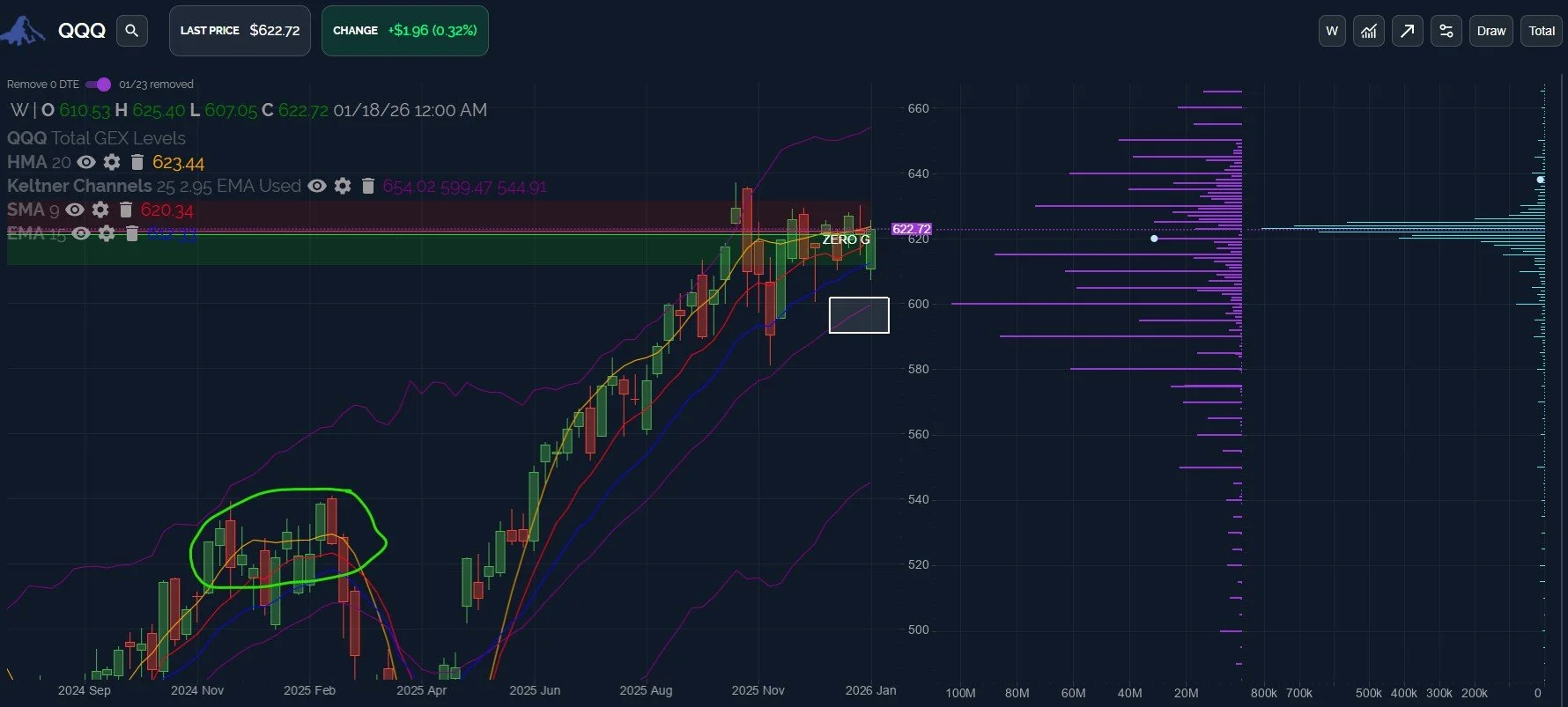Viewport: 1568px width, 707px height.
Task: Click the OHLC date 01/18/26 12:00 AM
Action: tap(410, 110)
